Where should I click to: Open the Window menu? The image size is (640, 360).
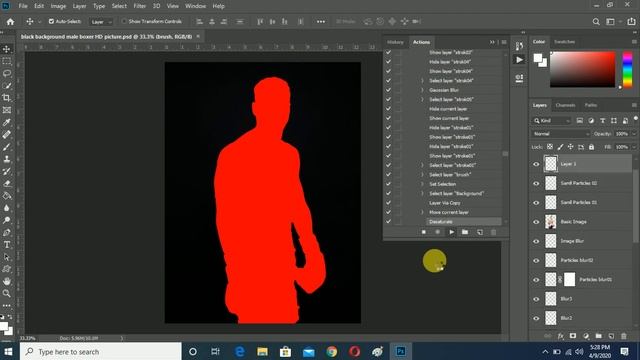196,6
